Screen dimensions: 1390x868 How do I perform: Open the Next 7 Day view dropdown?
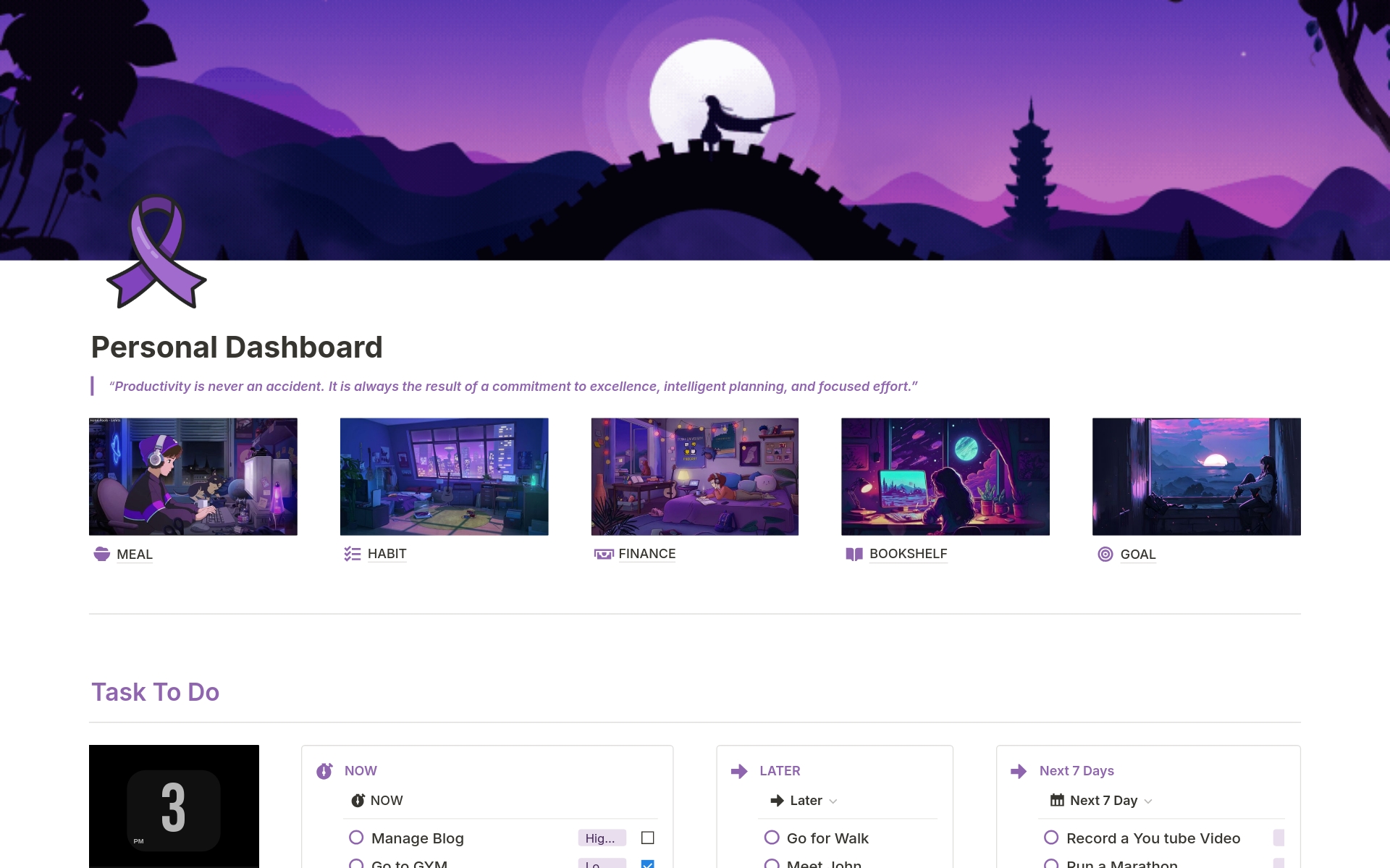(x=1148, y=801)
